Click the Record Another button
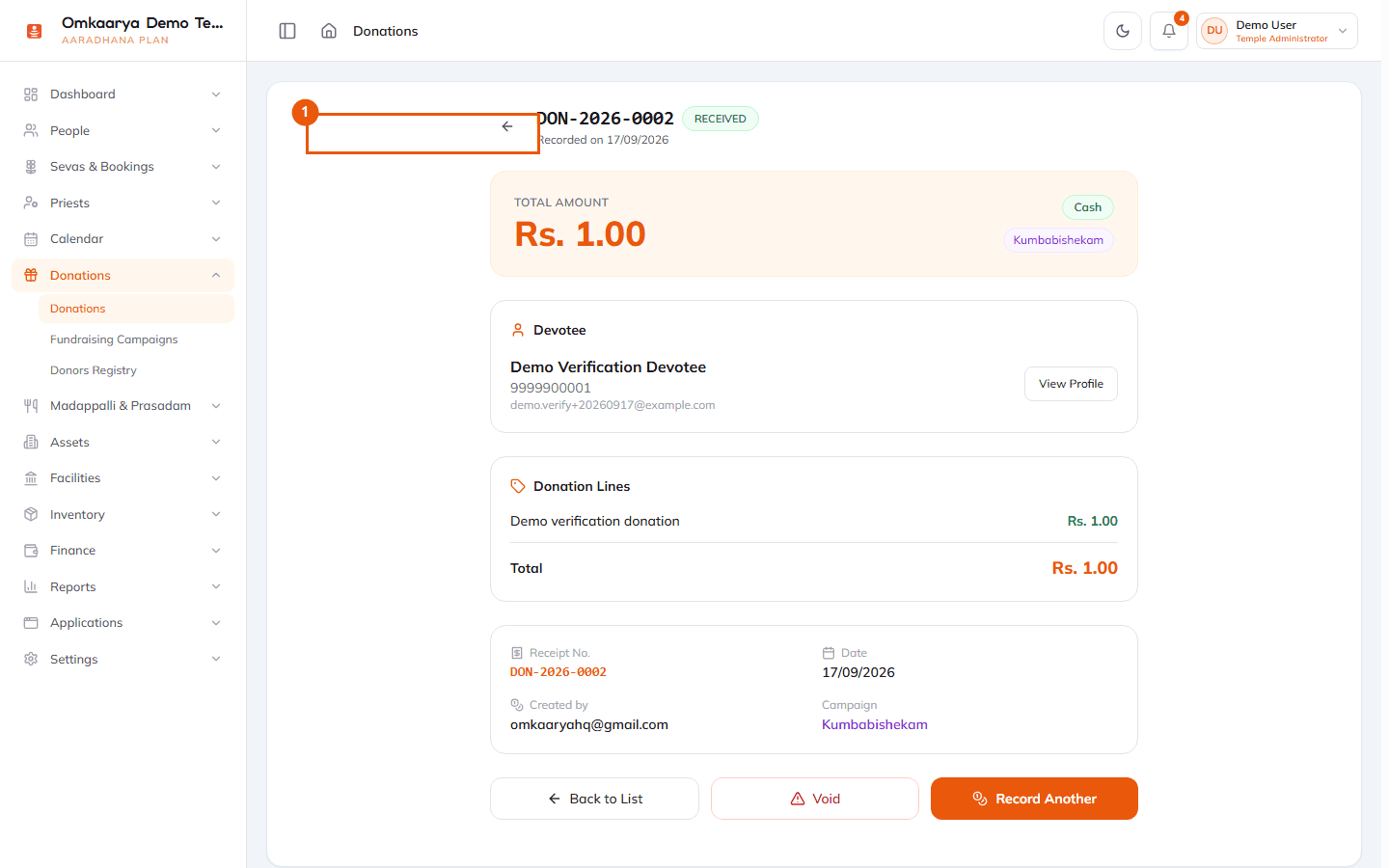Viewport: 1389px width, 868px height. pos(1034,799)
